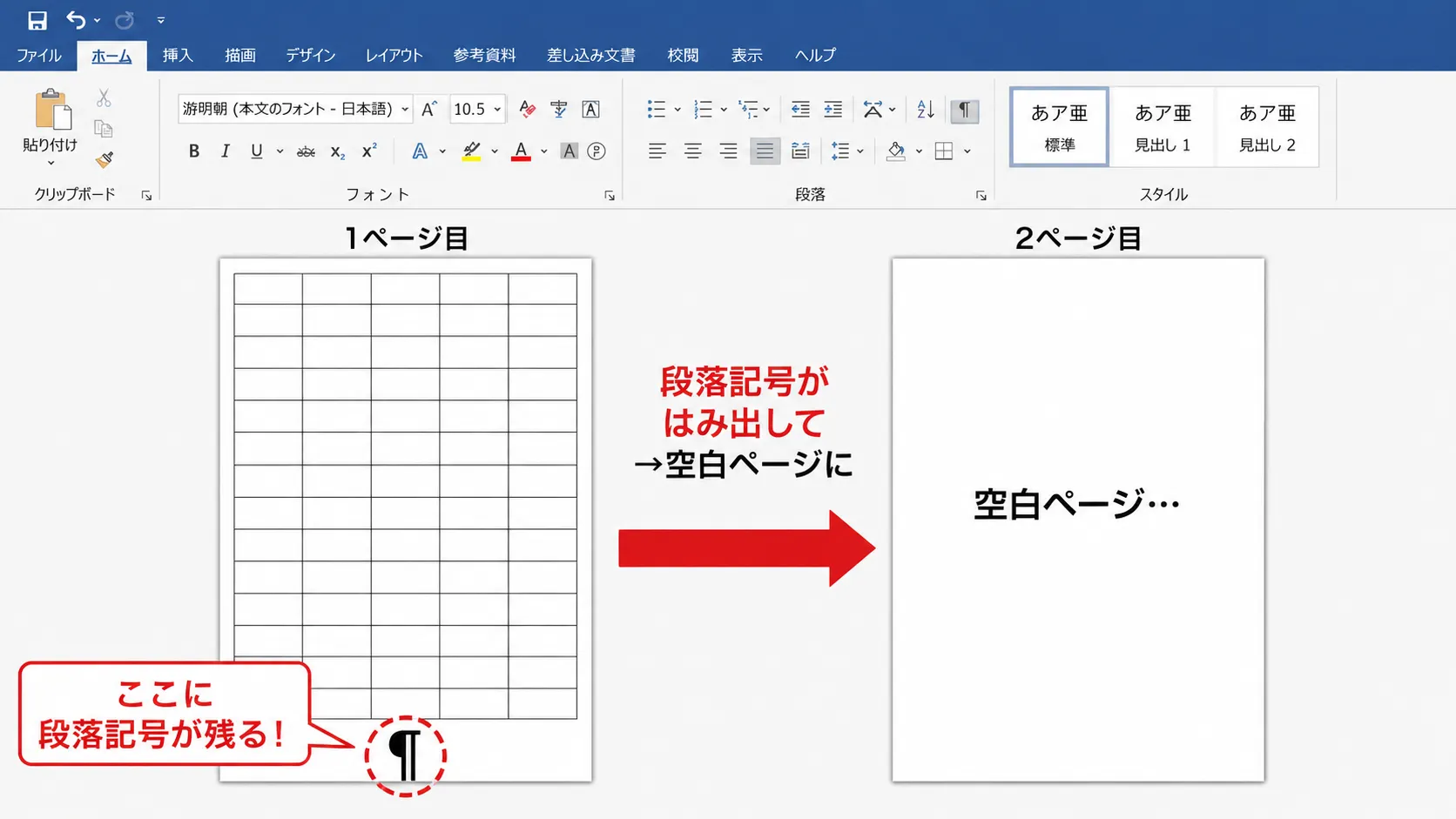Click the grow font size icon
Image resolution: width=1456 pixels, height=819 pixels.
point(429,109)
